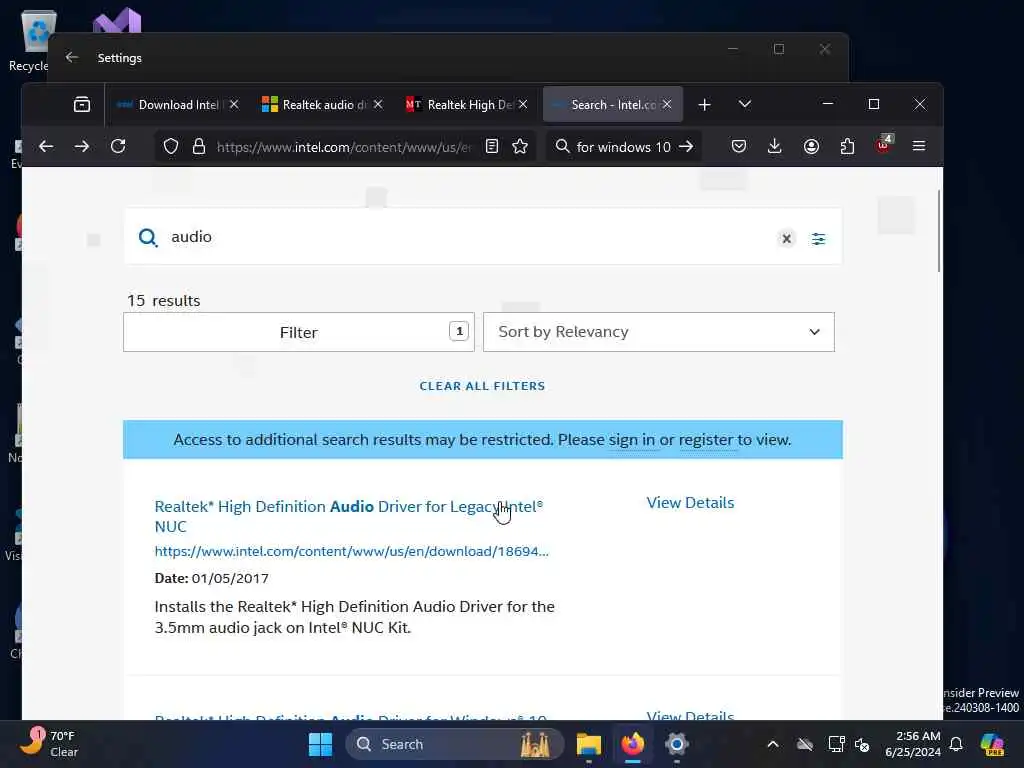The height and width of the screenshot is (768, 1024).
Task: Open the intel.com download/18694 URL link
Action: [351, 551]
